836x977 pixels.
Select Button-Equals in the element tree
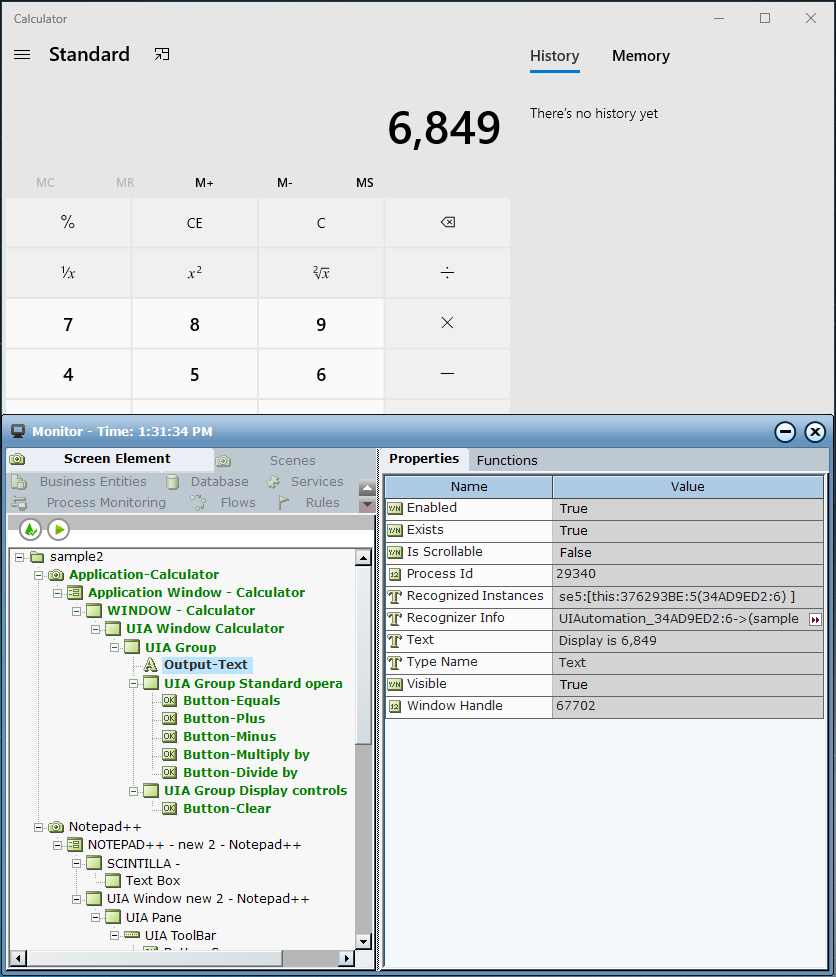point(231,701)
